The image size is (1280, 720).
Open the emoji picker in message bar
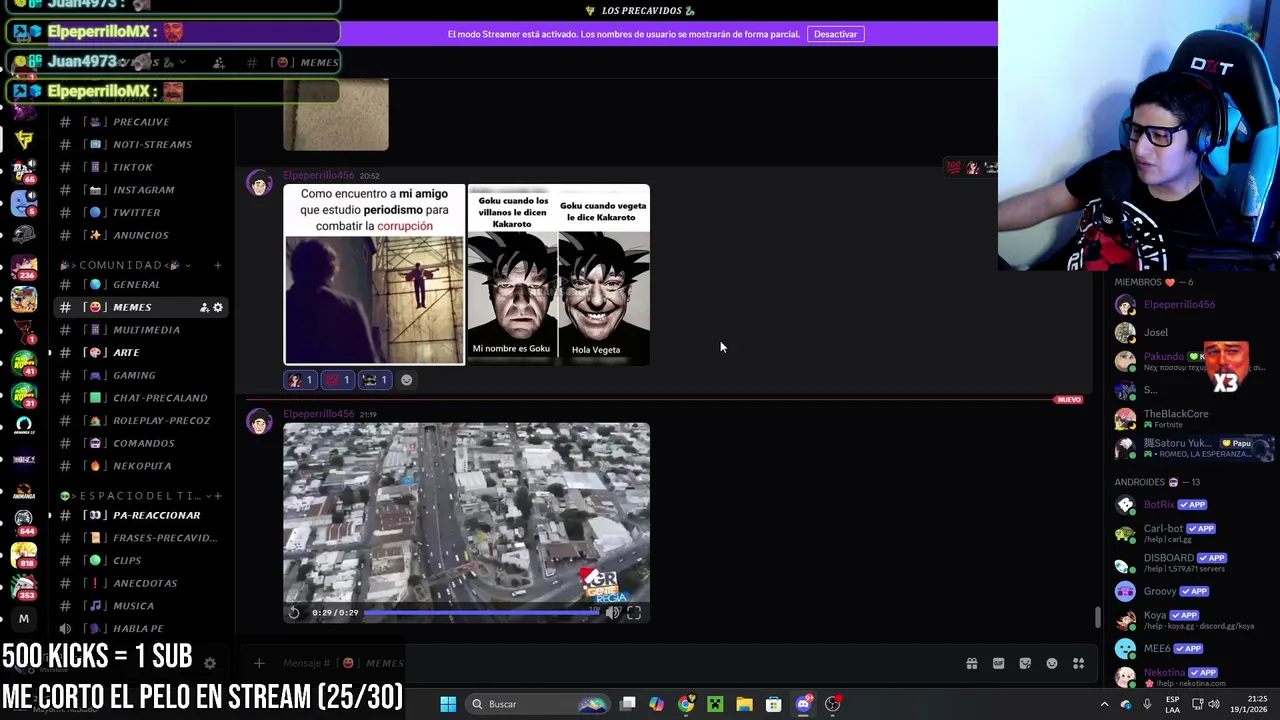pos(1051,663)
